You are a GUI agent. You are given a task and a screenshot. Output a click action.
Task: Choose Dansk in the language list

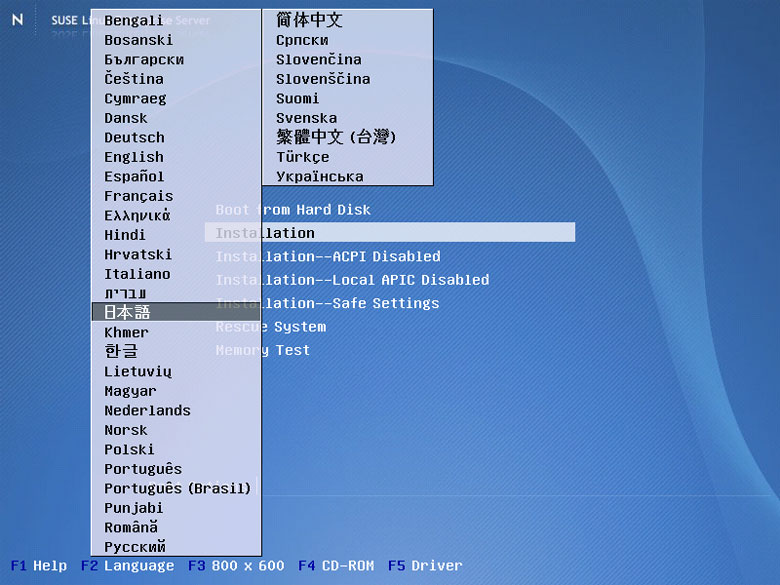pyautogui.click(x=125, y=118)
